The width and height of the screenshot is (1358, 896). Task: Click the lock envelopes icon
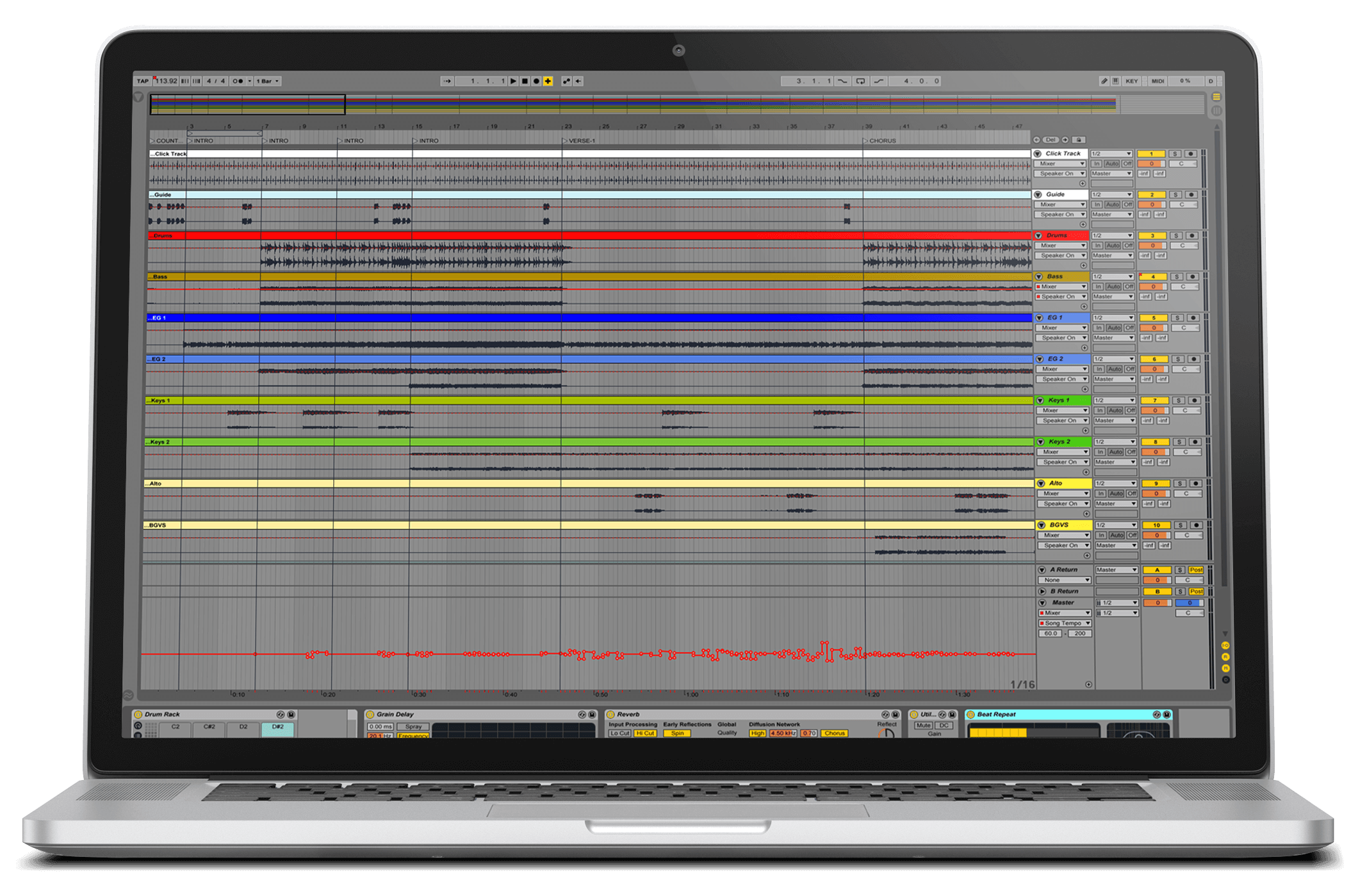[x=1079, y=140]
